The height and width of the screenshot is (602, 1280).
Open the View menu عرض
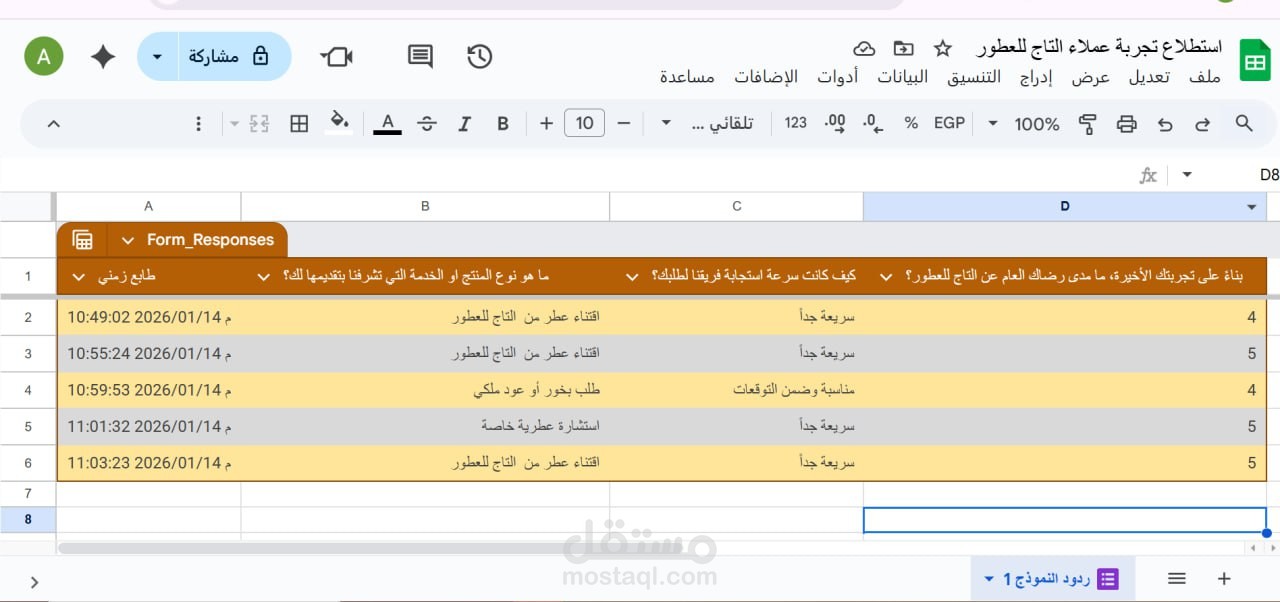[x=1091, y=77]
